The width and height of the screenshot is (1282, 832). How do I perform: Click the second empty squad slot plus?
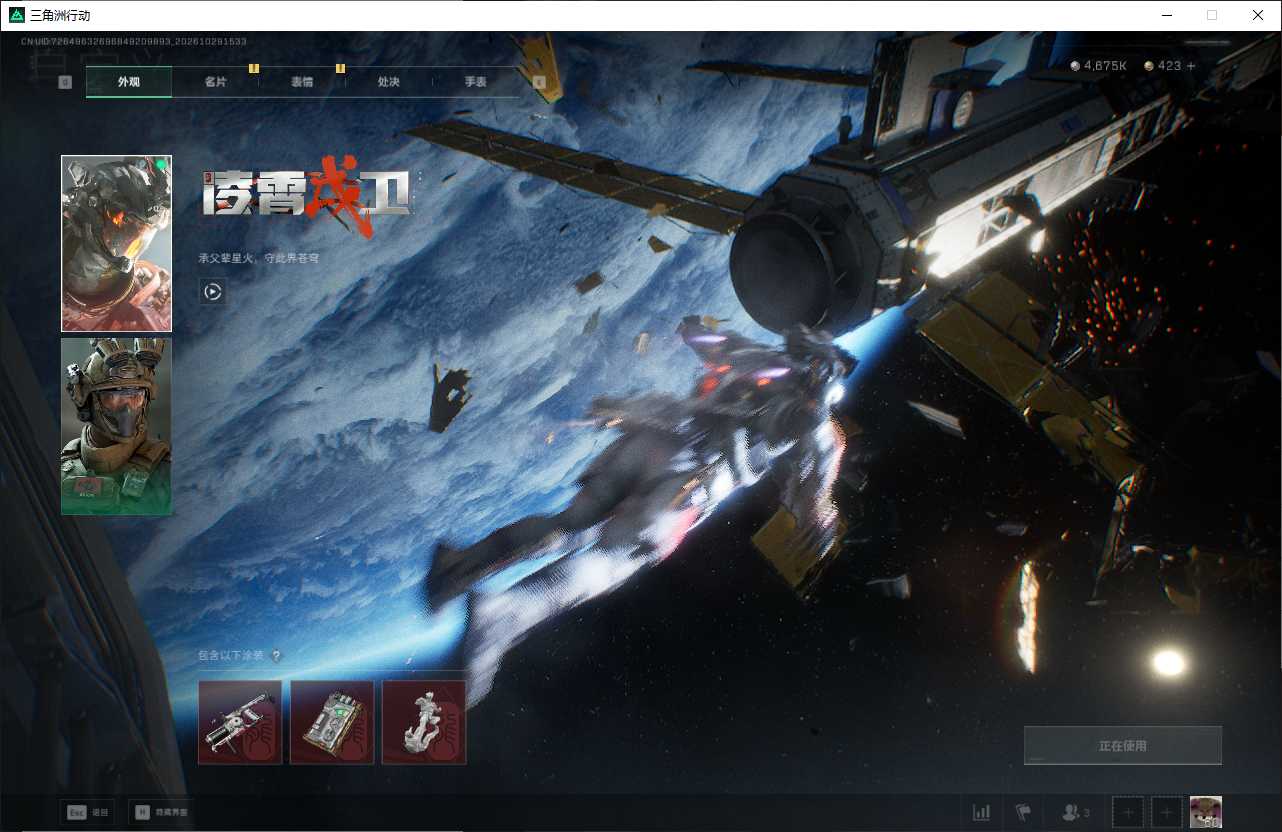coord(1166,812)
